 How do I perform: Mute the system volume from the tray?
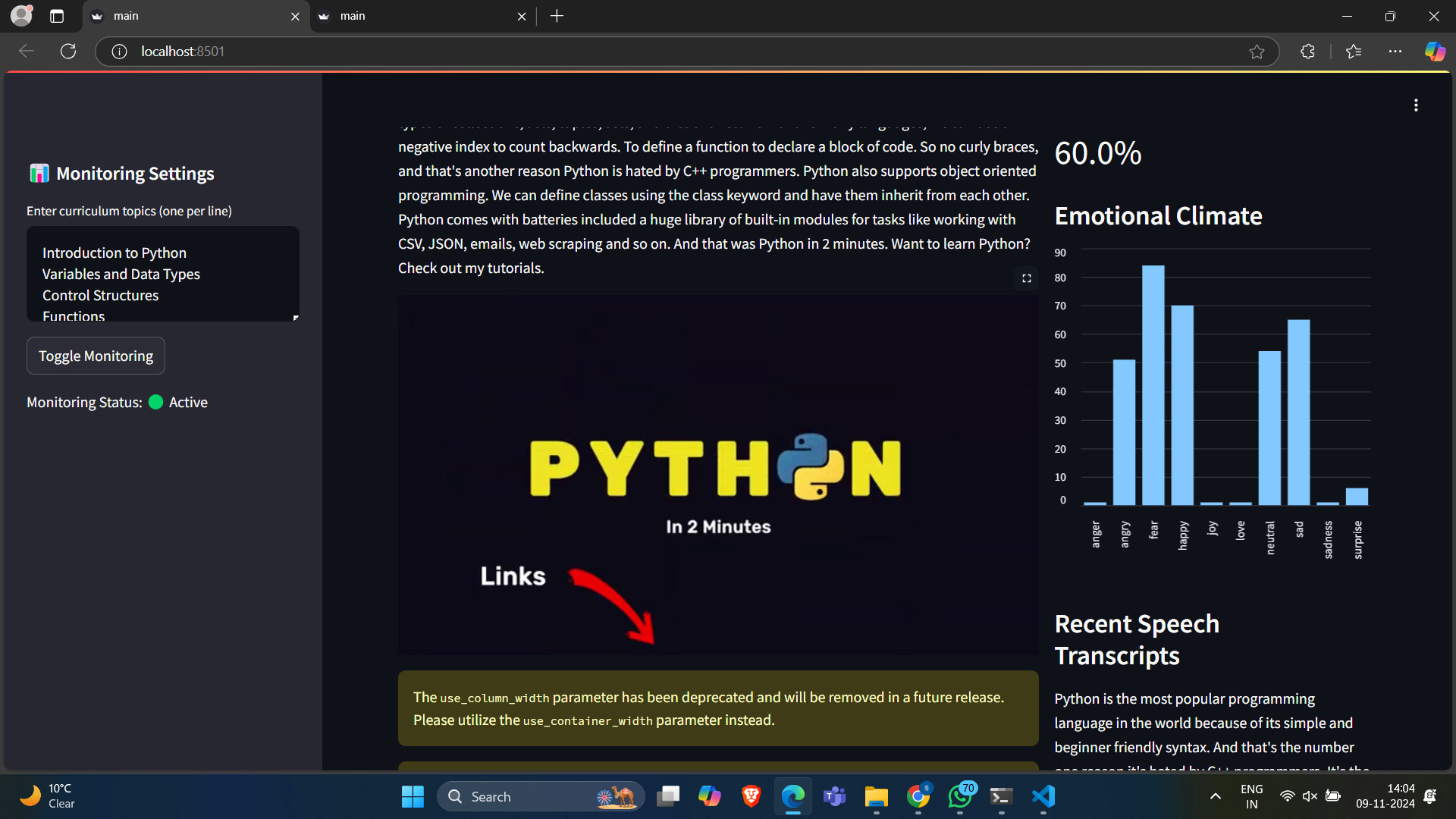pos(1310,796)
